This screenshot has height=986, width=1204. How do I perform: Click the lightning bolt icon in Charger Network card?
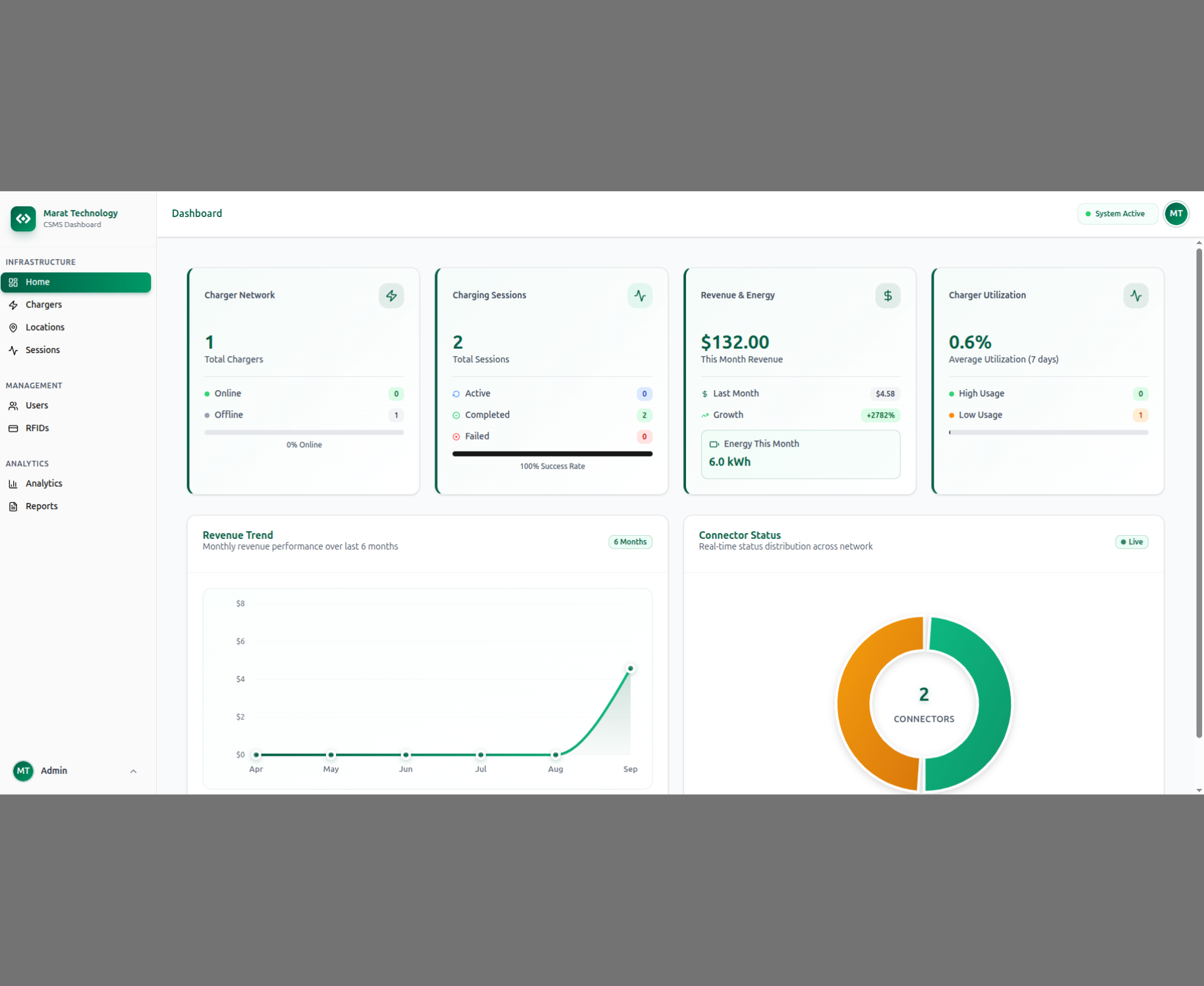(391, 295)
